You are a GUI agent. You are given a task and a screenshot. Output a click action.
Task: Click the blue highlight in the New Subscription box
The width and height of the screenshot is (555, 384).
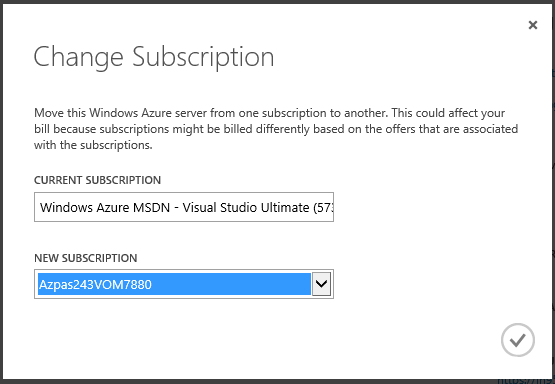tap(174, 284)
